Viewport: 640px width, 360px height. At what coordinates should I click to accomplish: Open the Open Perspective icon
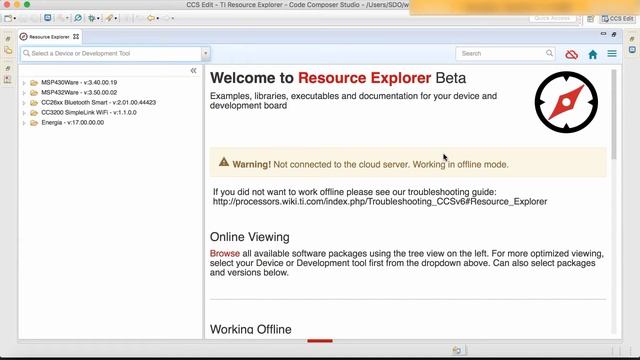point(590,19)
